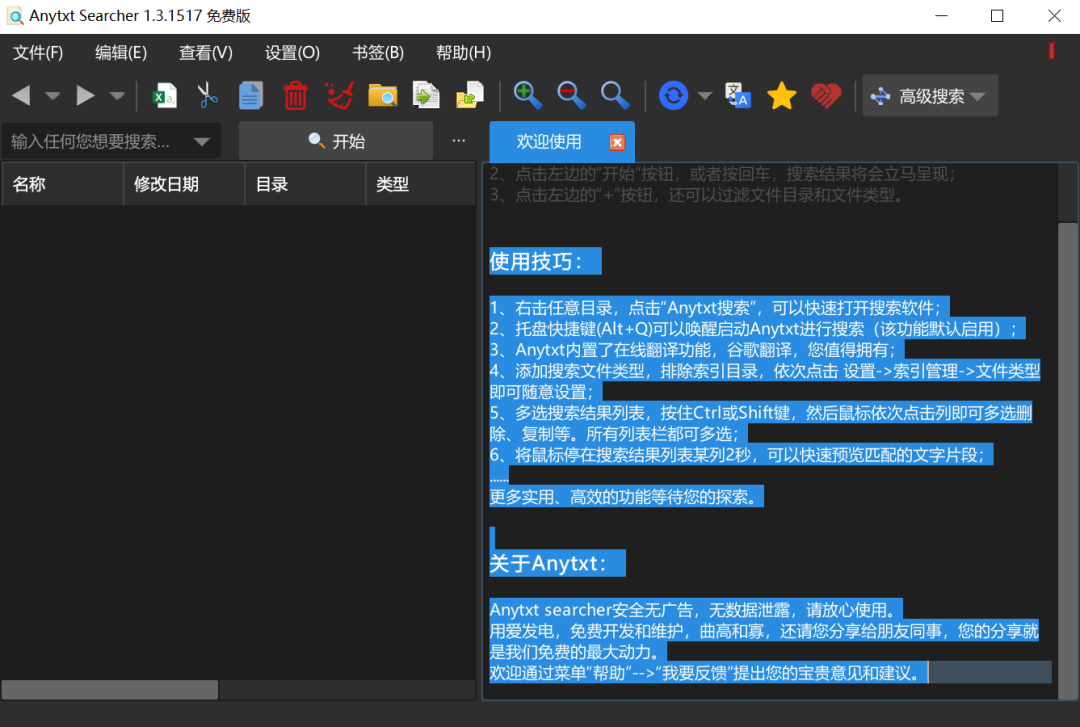Viewport: 1080px width, 727px height.
Task: Open the 查看(V) menu
Action: 206,52
